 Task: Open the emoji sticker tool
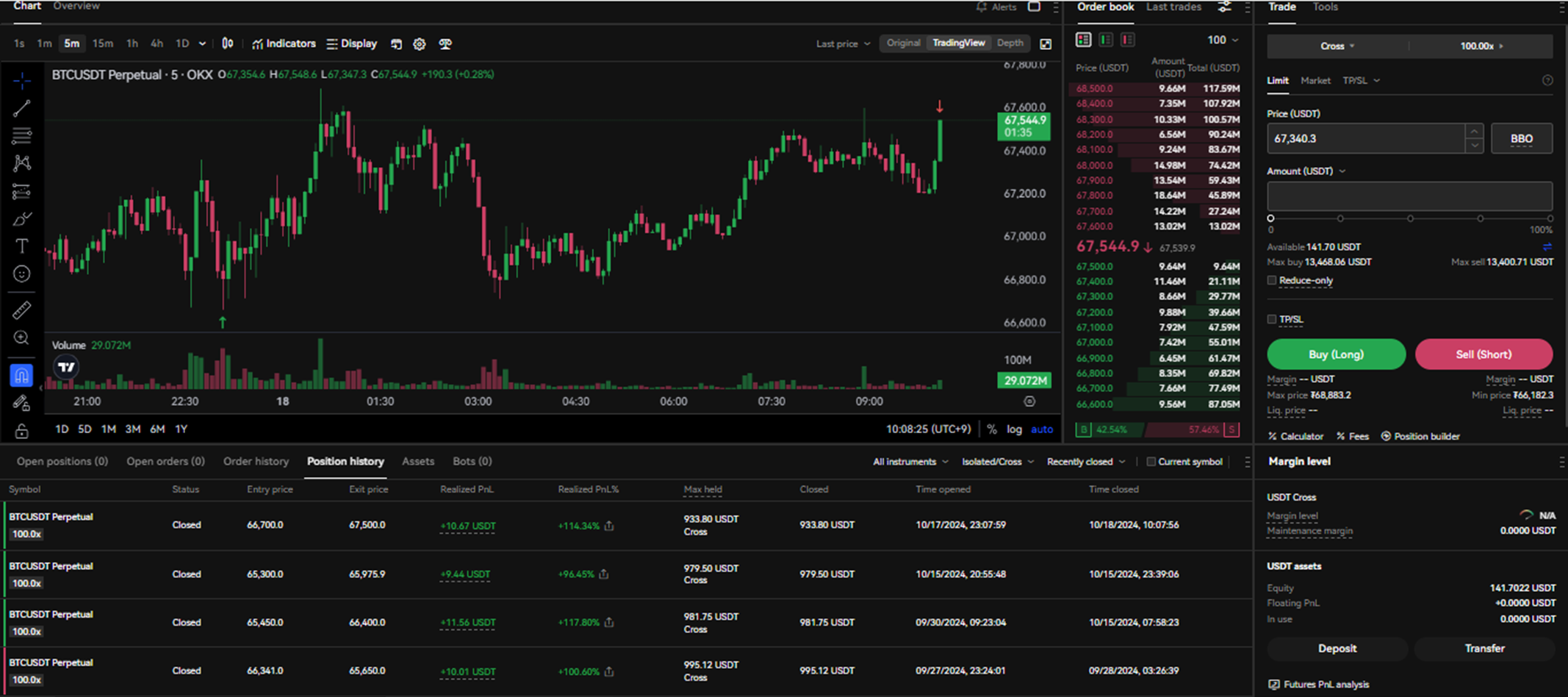click(x=22, y=274)
